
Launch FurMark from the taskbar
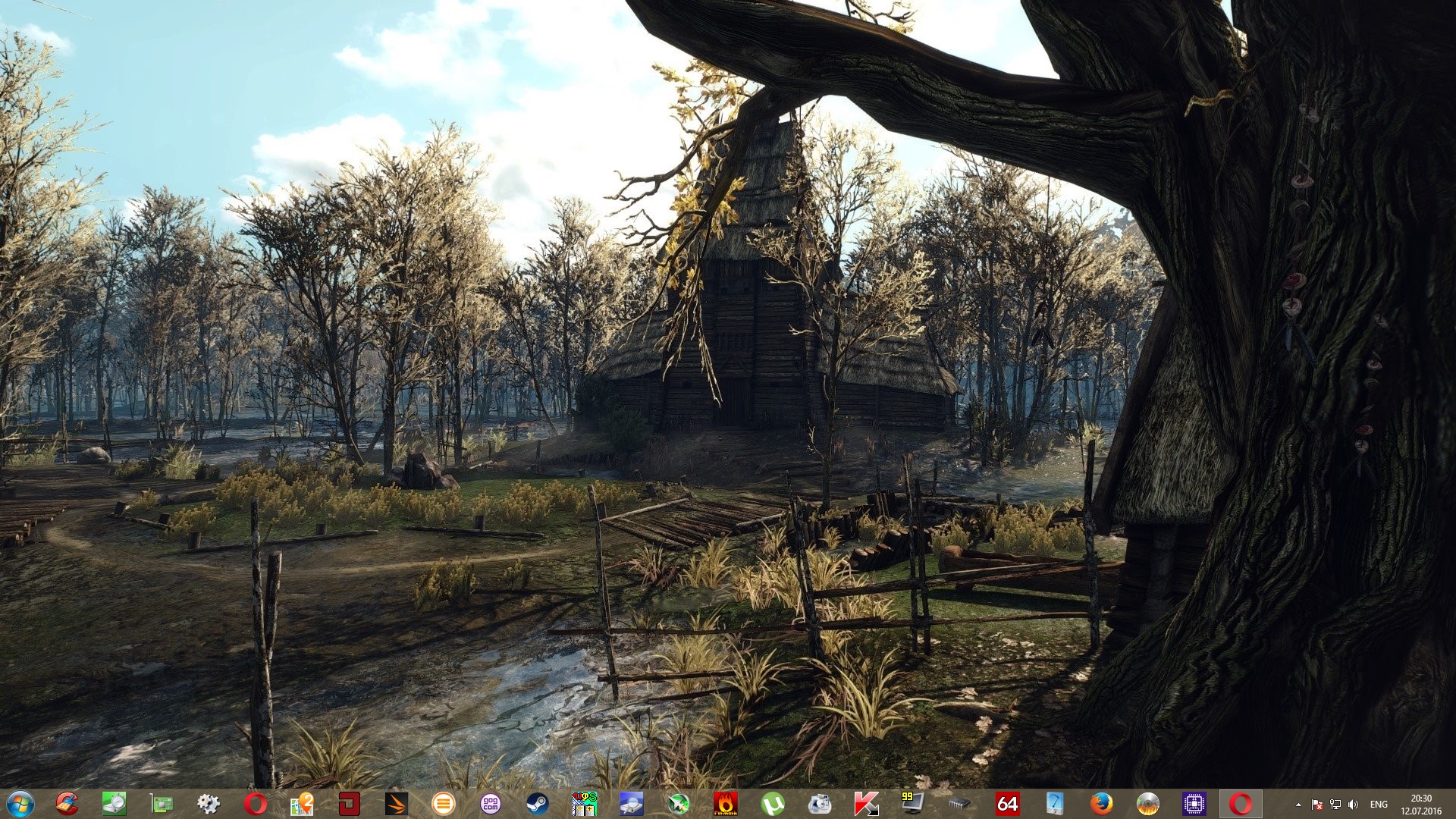[726, 804]
